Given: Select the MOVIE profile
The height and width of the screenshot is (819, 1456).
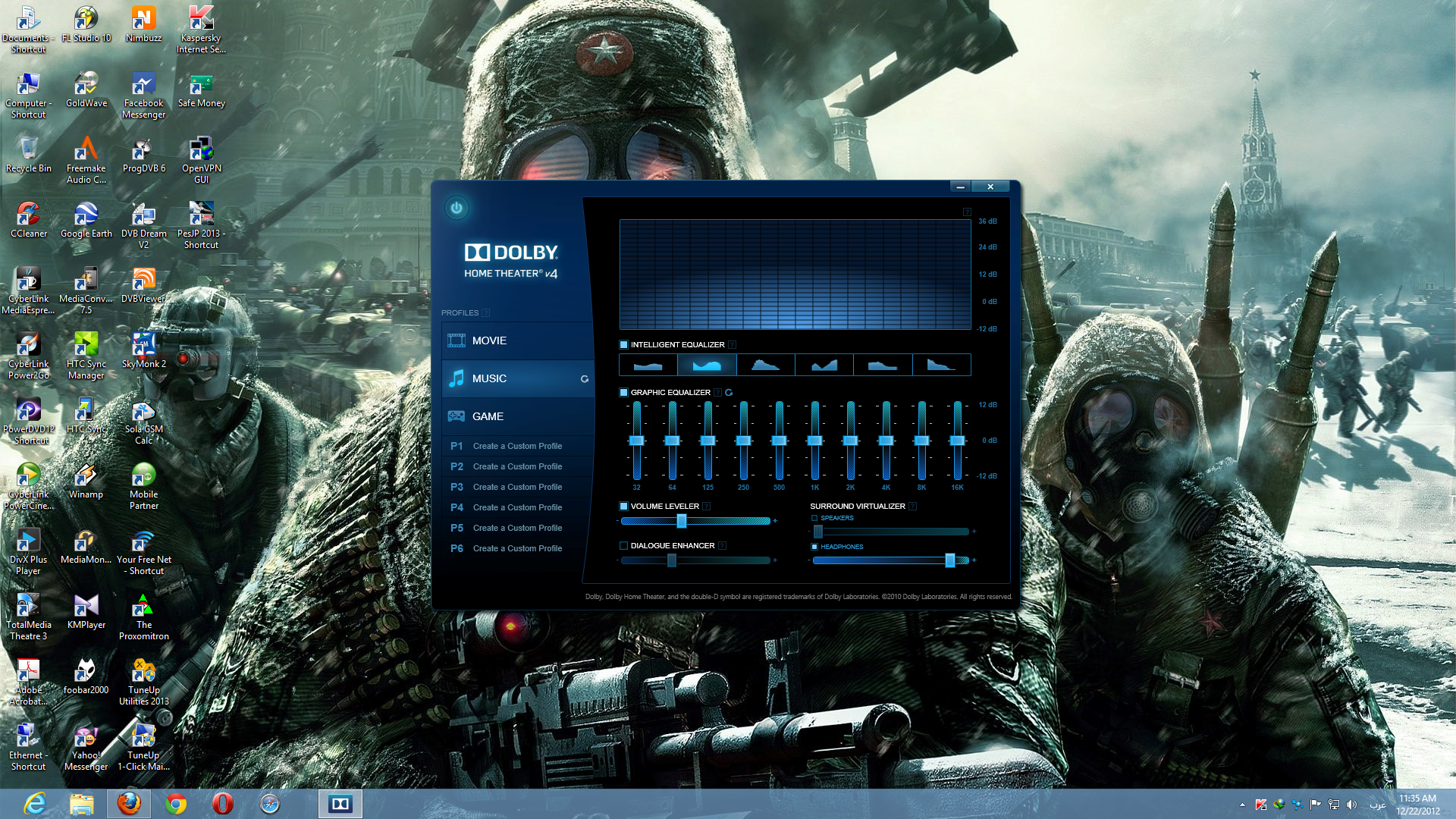Looking at the screenshot, I should [518, 340].
